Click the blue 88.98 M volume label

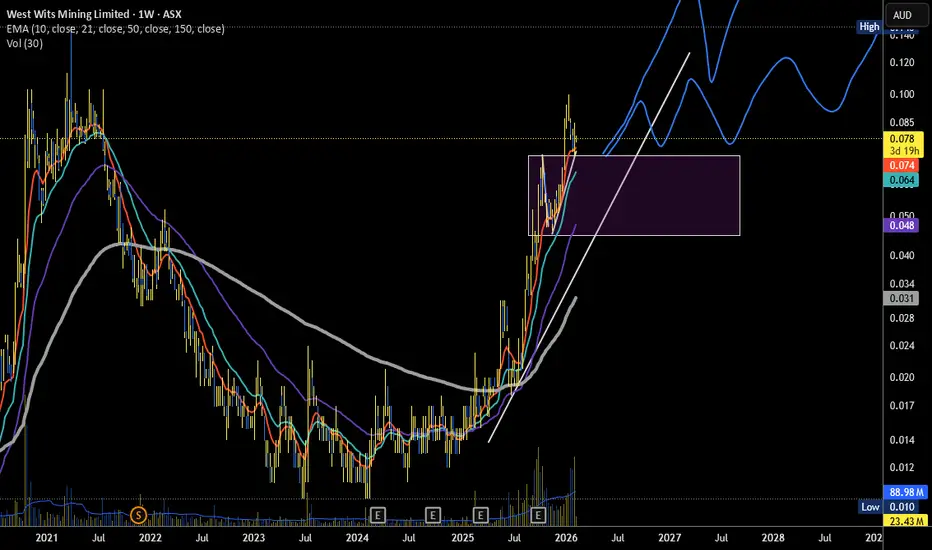tap(906, 492)
